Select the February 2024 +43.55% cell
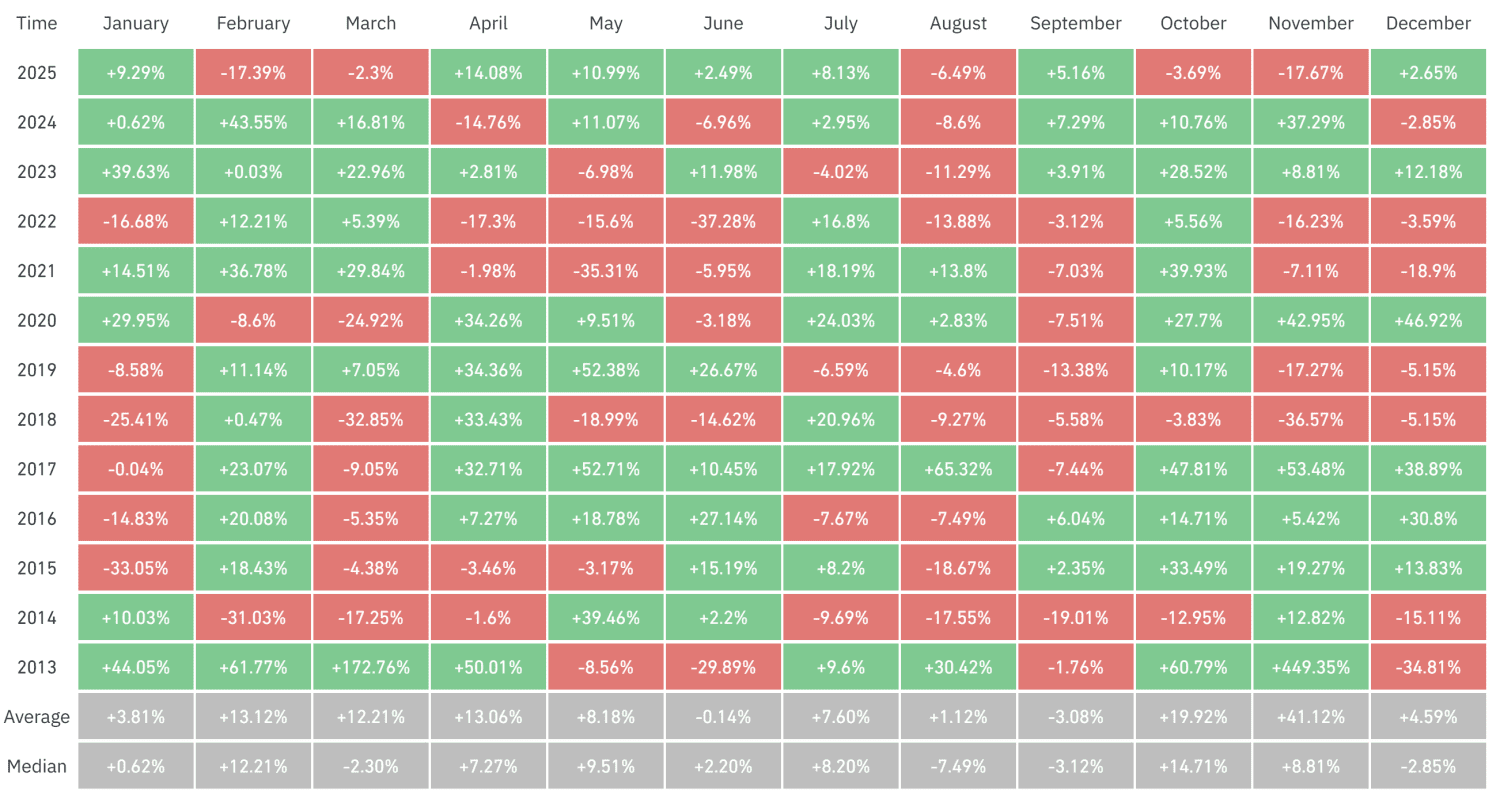1500x795 pixels. point(253,122)
